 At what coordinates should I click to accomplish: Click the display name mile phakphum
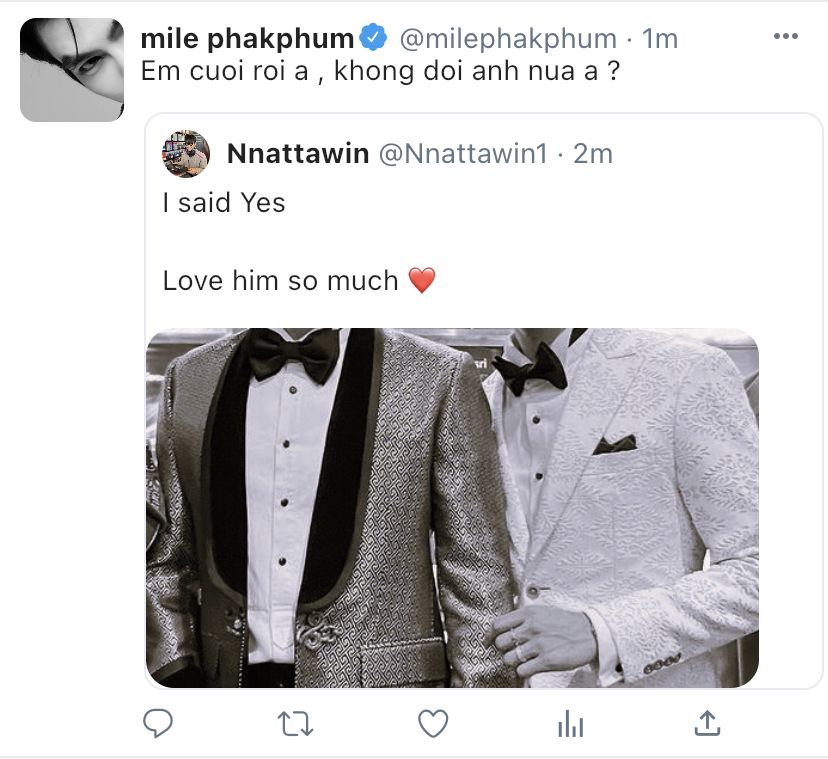[x=247, y=39]
